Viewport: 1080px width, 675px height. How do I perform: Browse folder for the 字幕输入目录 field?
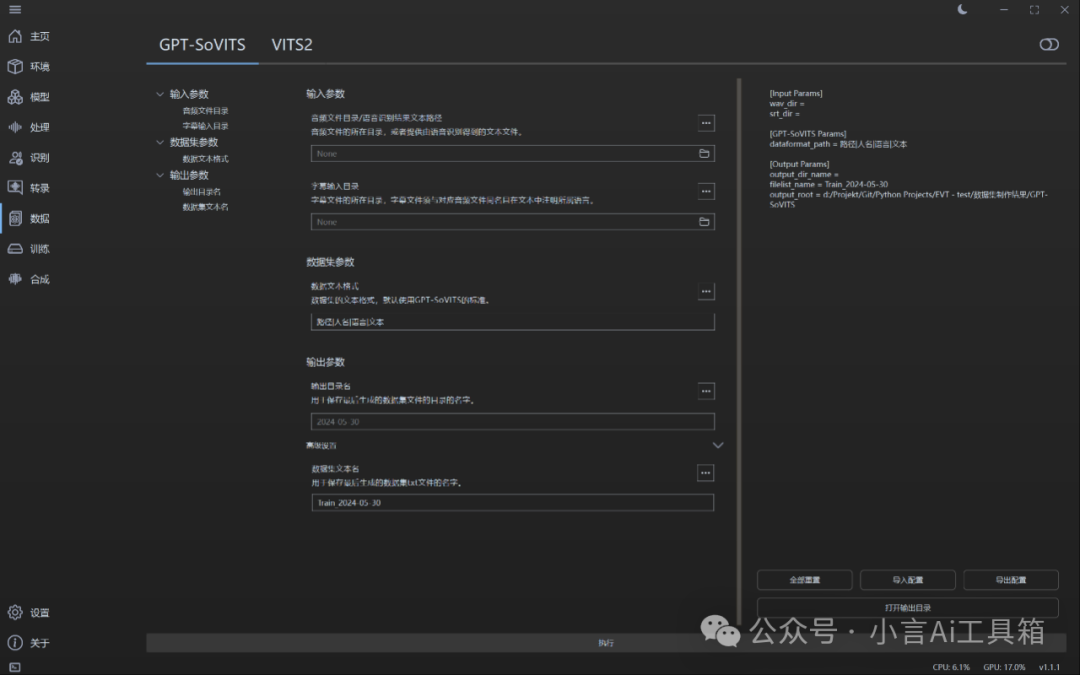coord(704,222)
